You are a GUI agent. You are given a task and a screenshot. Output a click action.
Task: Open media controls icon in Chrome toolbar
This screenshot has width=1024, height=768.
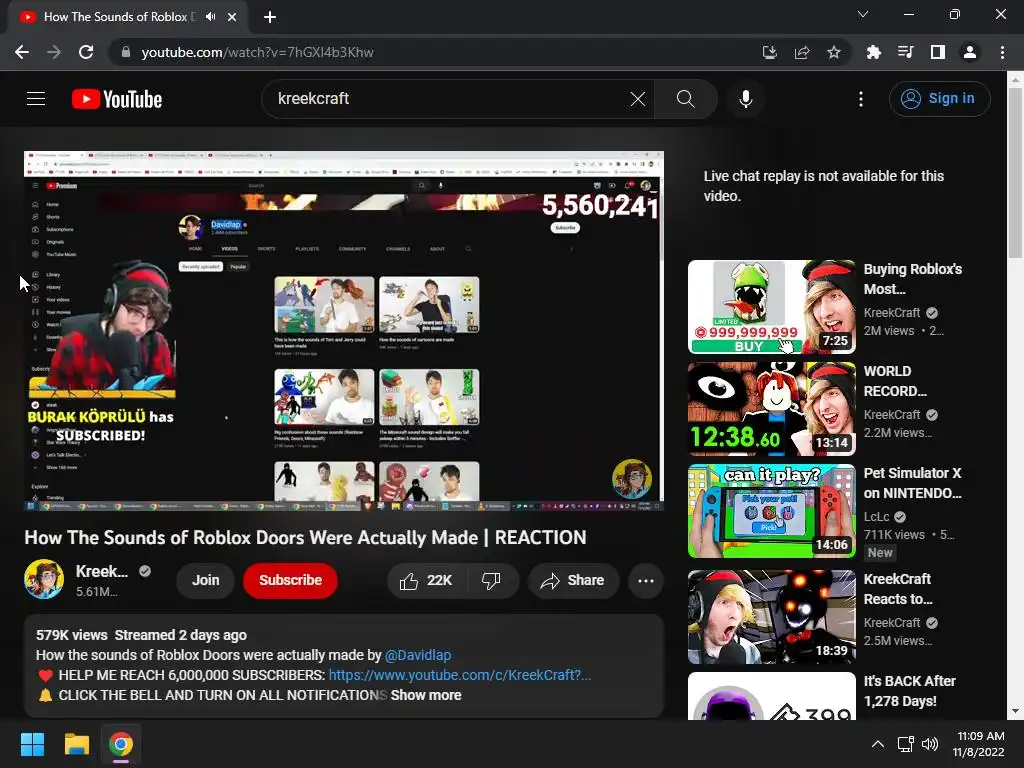905,52
